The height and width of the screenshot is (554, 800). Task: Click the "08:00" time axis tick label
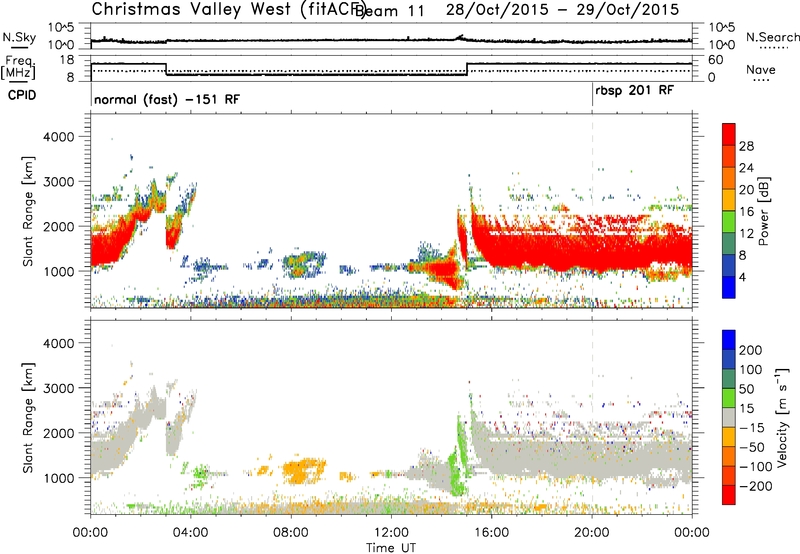291,533
